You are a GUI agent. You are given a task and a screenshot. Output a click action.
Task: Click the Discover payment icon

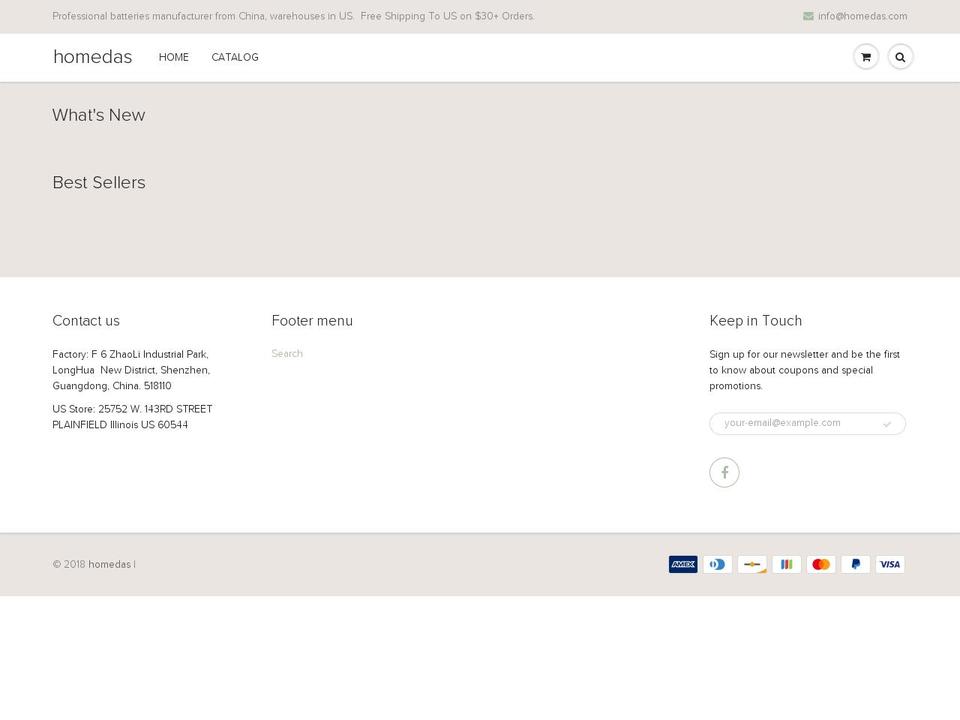click(752, 564)
